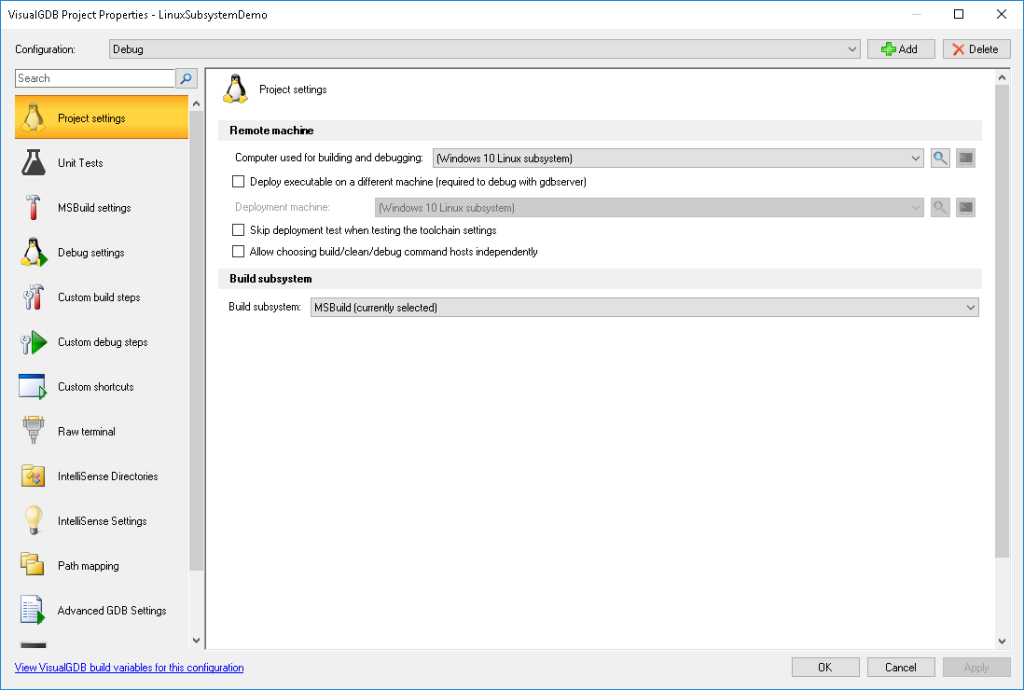This screenshot has height=690, width=1024.
Task: Click the magnifier icon beside the build machine dropdown
Action: tap(939, 157)
